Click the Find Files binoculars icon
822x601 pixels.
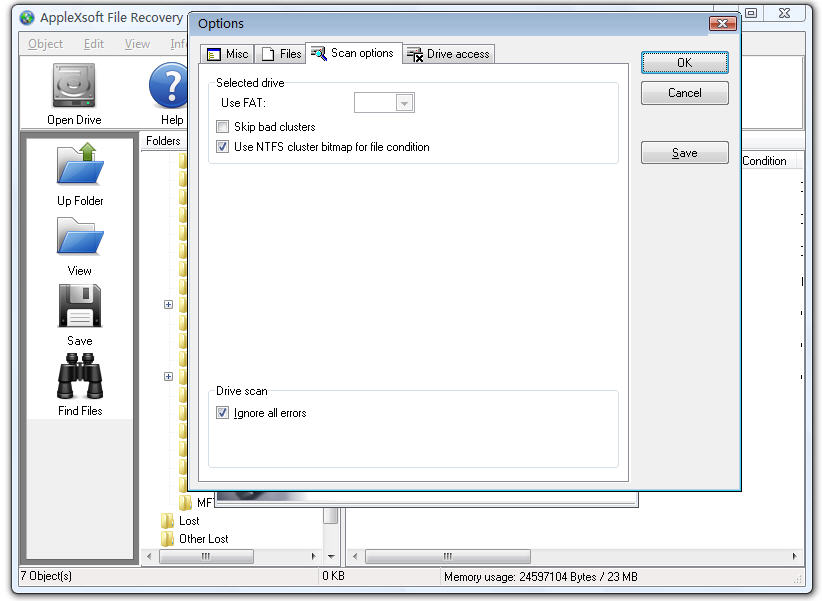[x=80, y=376]
